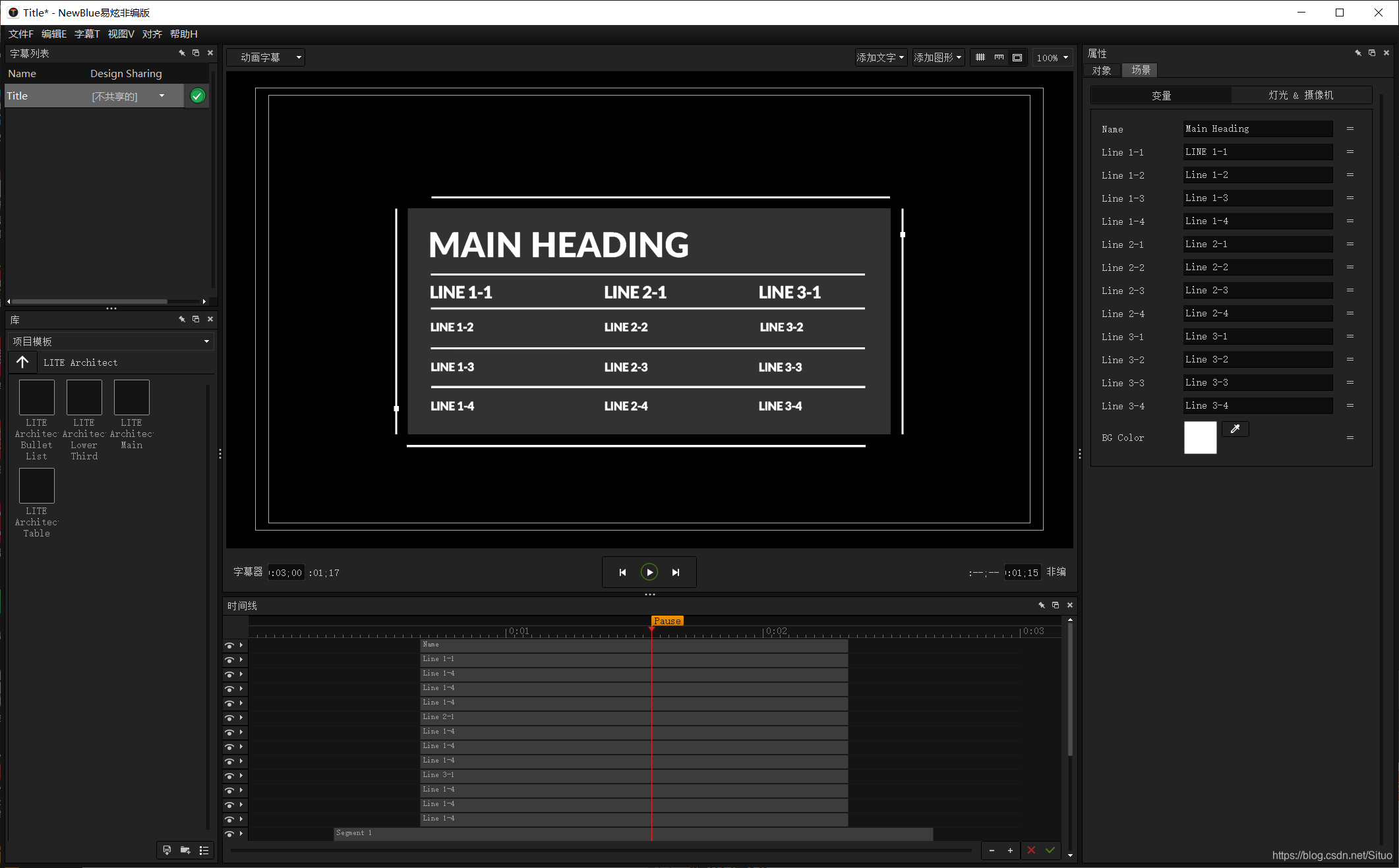The image size is (1399, 868).
Task: Open the 动画字幕 dropdown
Action: (x=266, y=57)
